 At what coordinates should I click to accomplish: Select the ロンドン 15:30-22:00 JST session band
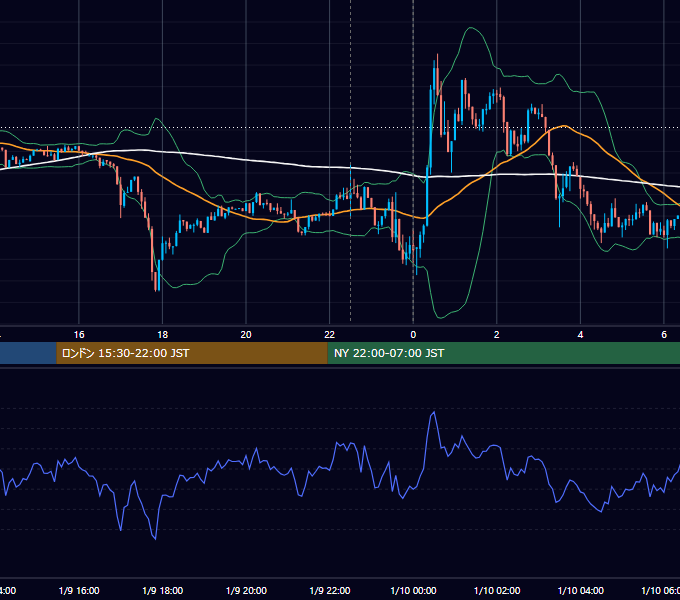(x=192, y=353)
